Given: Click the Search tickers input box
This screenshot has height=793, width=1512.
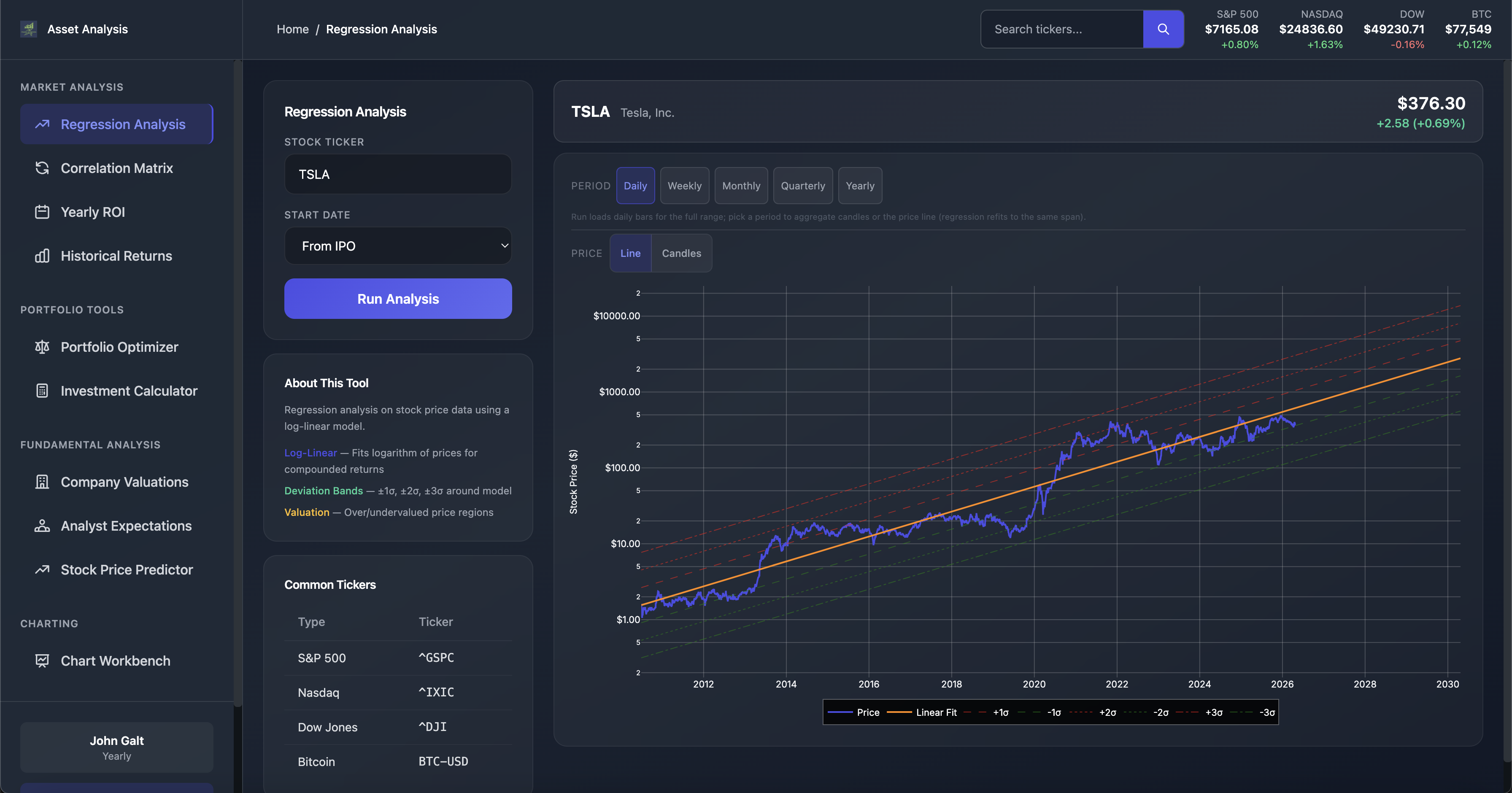Looking at the screenshot, I should point(1062,29).
